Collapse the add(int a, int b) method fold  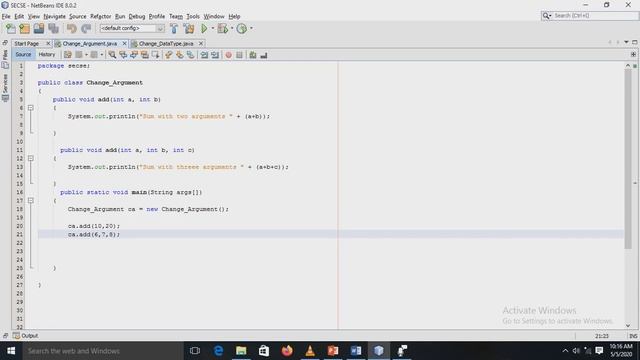tap(31, 108)
